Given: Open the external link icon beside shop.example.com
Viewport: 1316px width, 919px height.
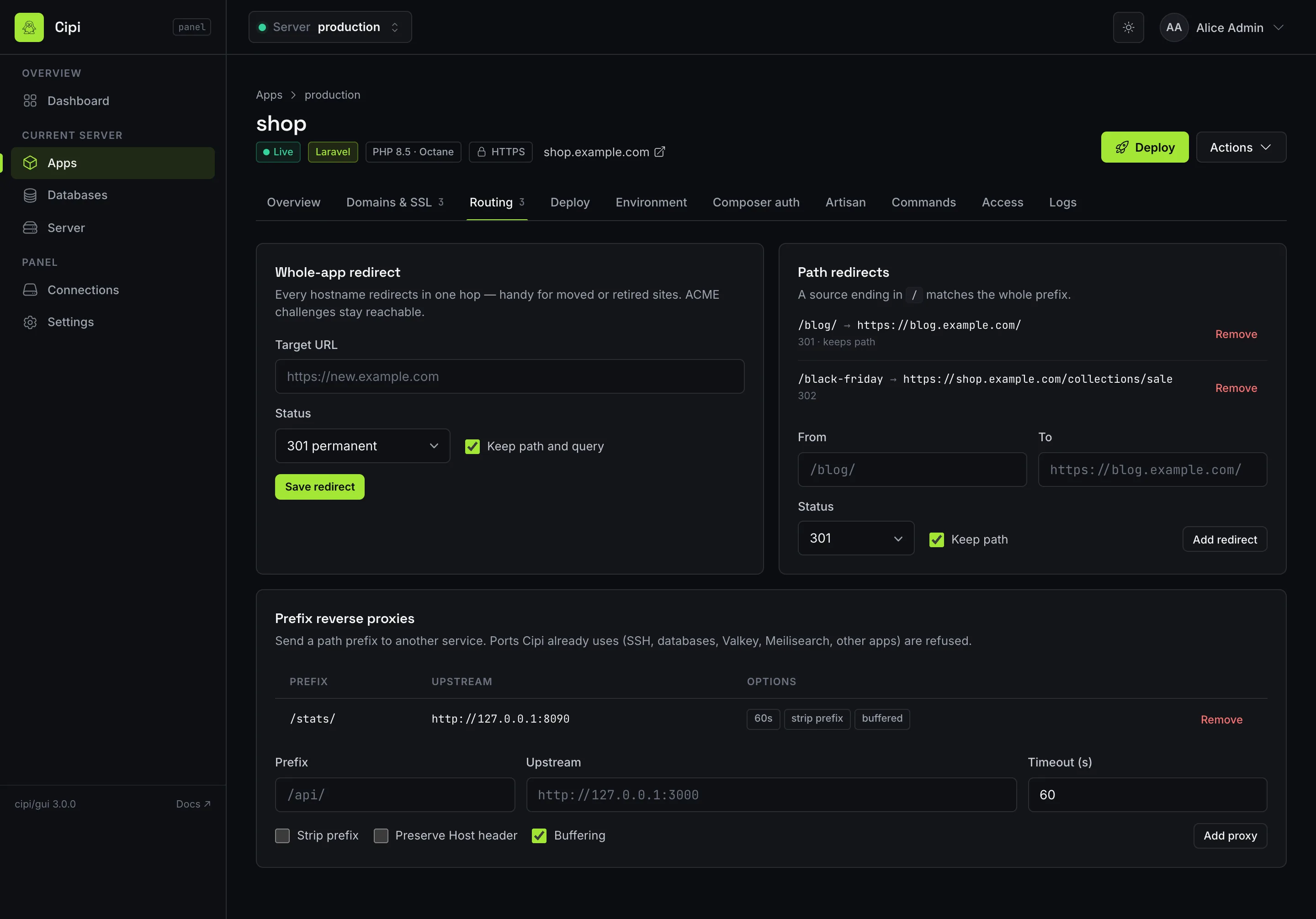Looking at the screenshot, I should 660,152.
